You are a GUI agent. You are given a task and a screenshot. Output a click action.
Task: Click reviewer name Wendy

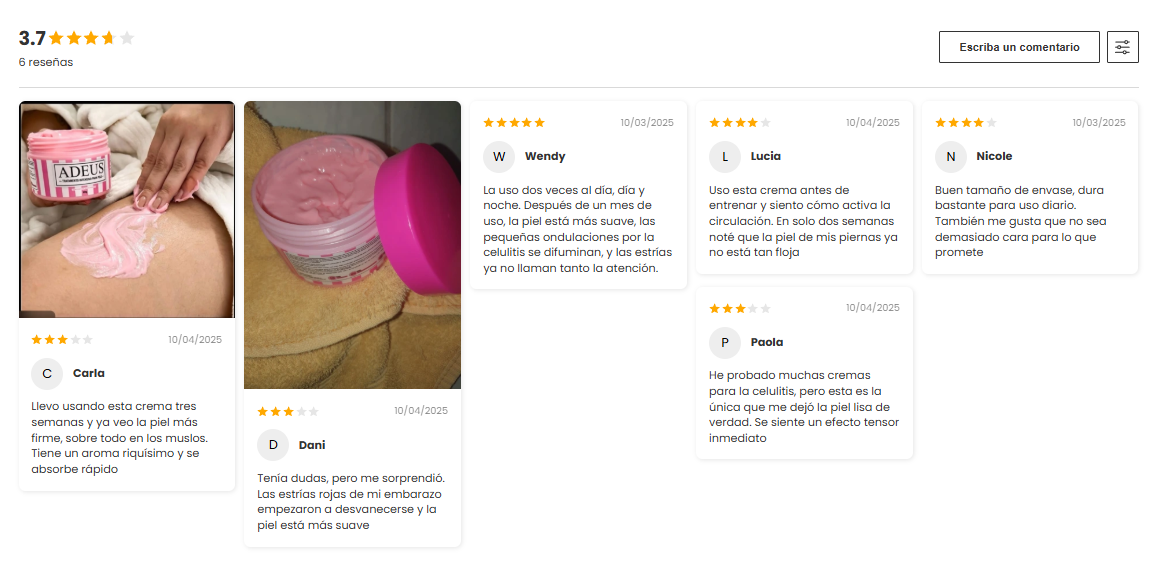pyautogui.click(x=545, y=156)
